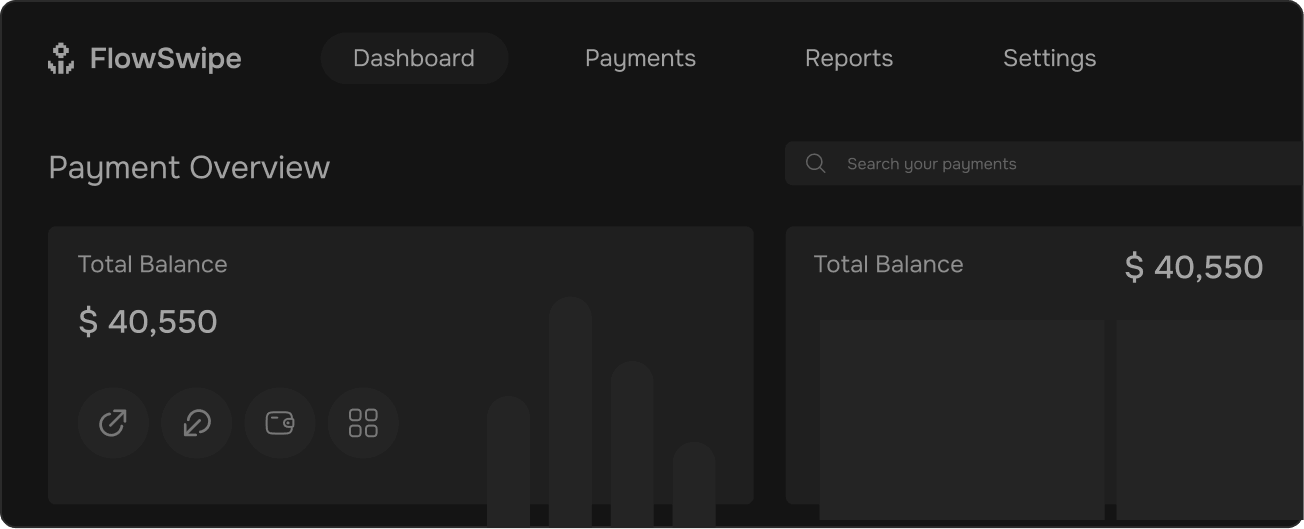Screen dimensions: 1304x529
Task: Click the receive arrow circle icon
Action: point(196,423)
